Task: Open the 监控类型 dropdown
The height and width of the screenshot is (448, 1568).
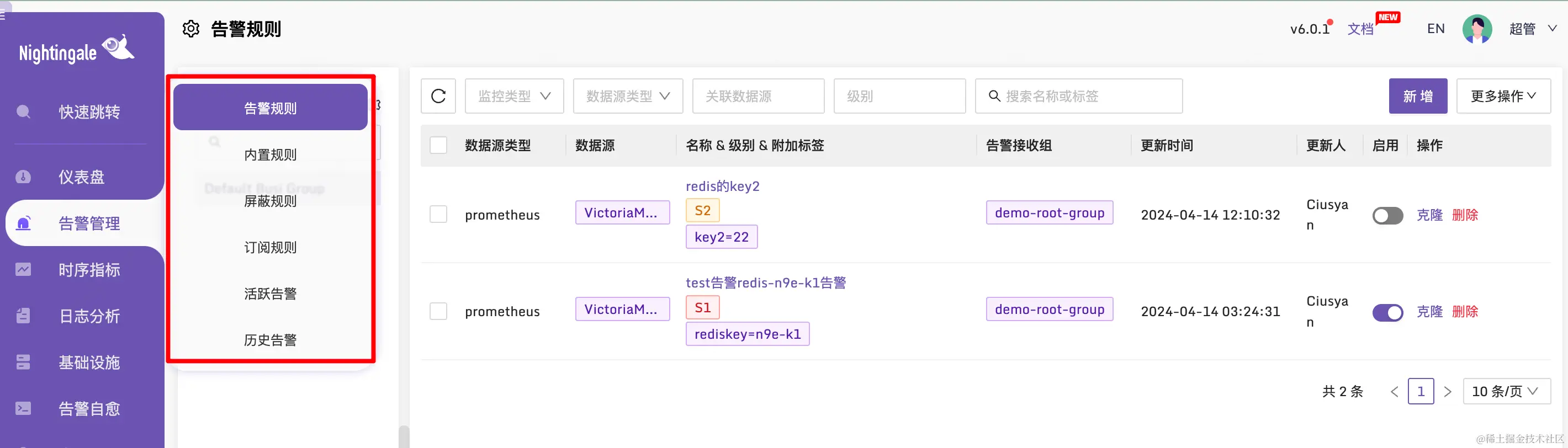Action: (x=515, y=96)
